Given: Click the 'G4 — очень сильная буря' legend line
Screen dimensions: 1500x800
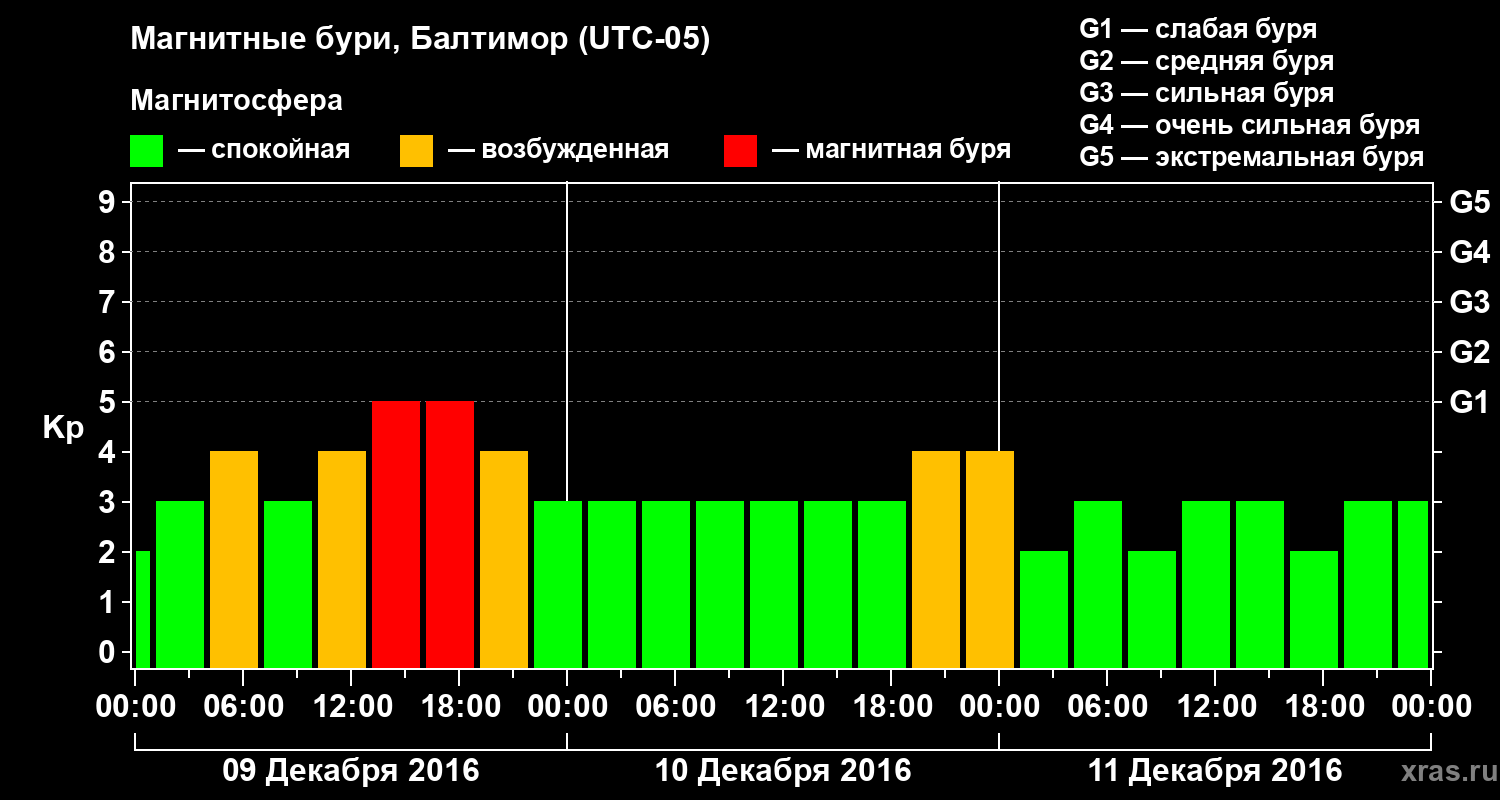Looking at the screenshot, I should pos(1249,126).
